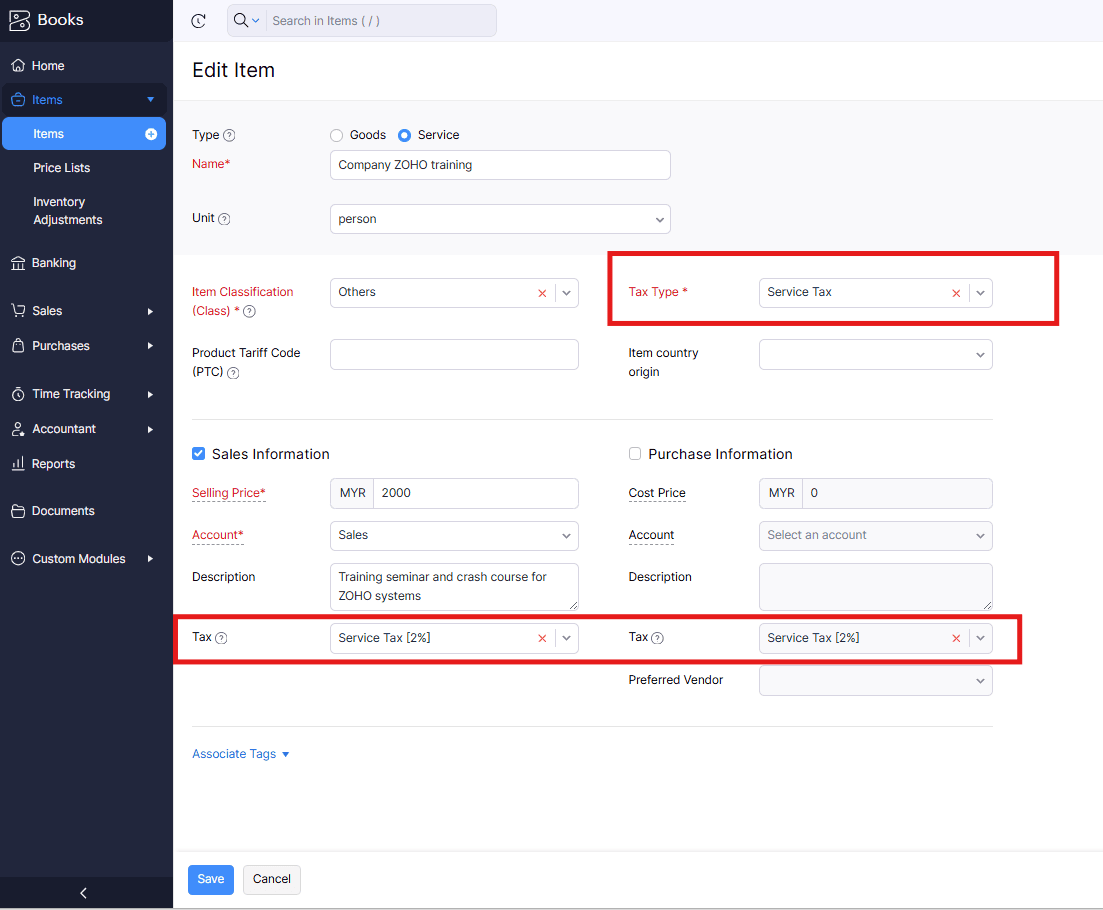
Task: Open the recent history clock icon
Action: (x=198, y=21)
